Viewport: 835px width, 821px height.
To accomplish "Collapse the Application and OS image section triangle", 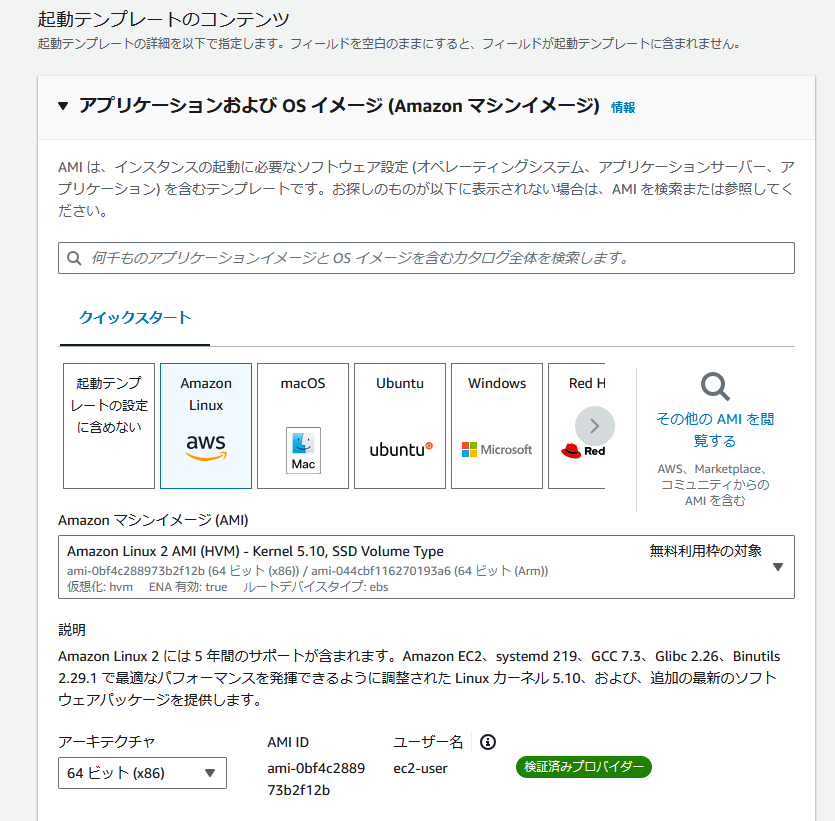I will (63, 106).
